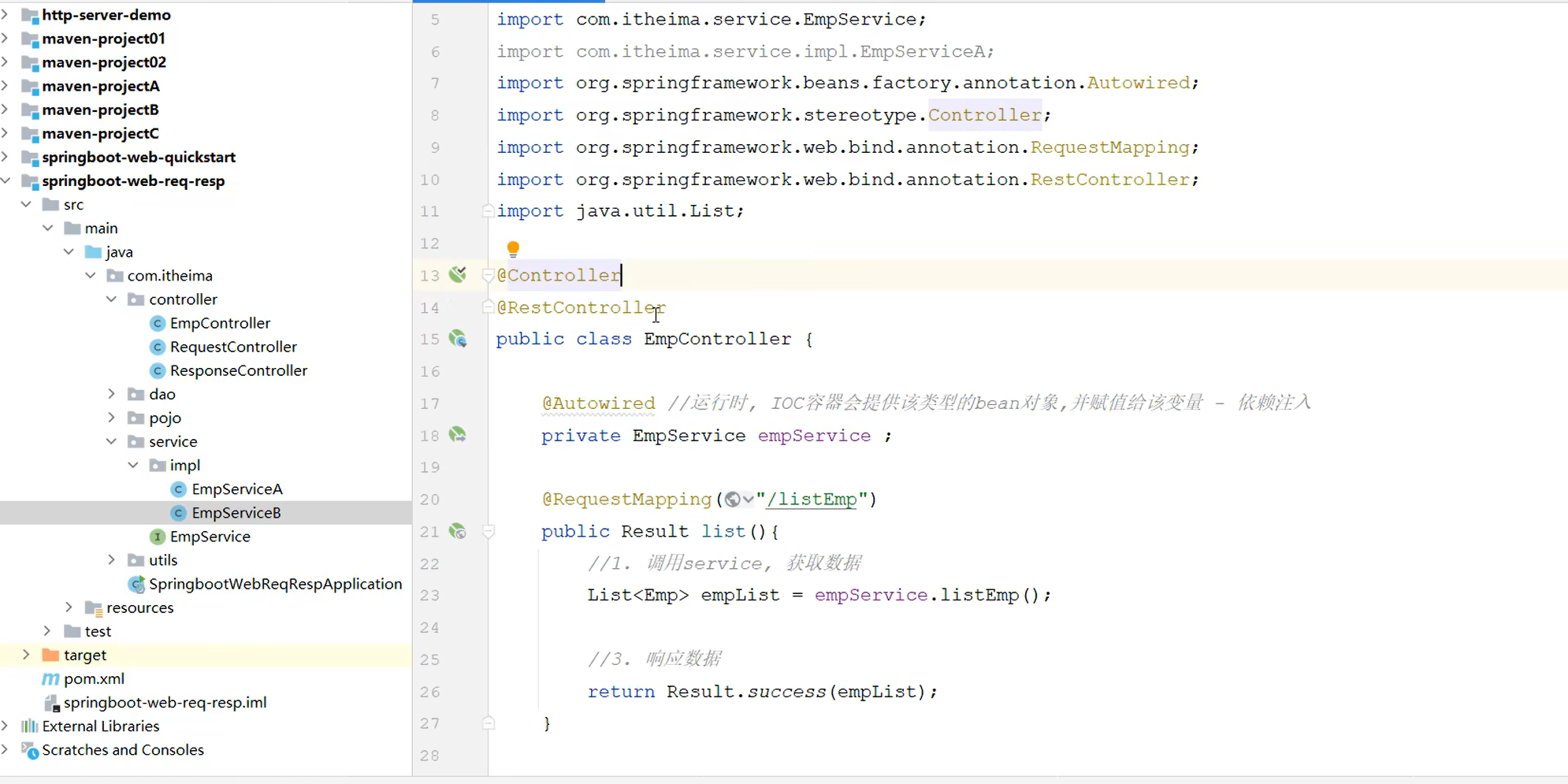The height and width of the screenshot is (784, 1568).
Task: Click the Spring bean gutter icon on line 13
Action: click(x=457, y=274)
